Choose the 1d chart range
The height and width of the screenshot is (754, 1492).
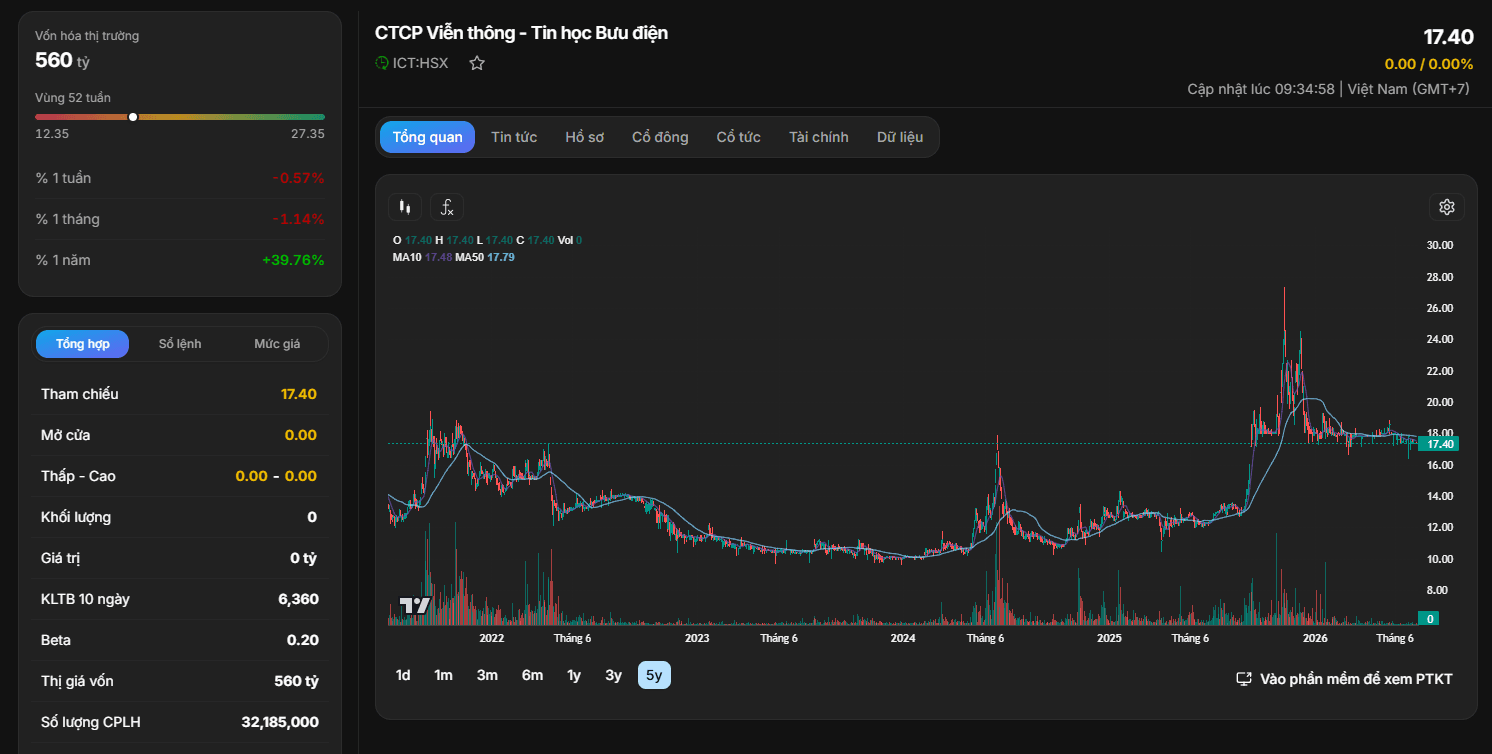point(403,675)
